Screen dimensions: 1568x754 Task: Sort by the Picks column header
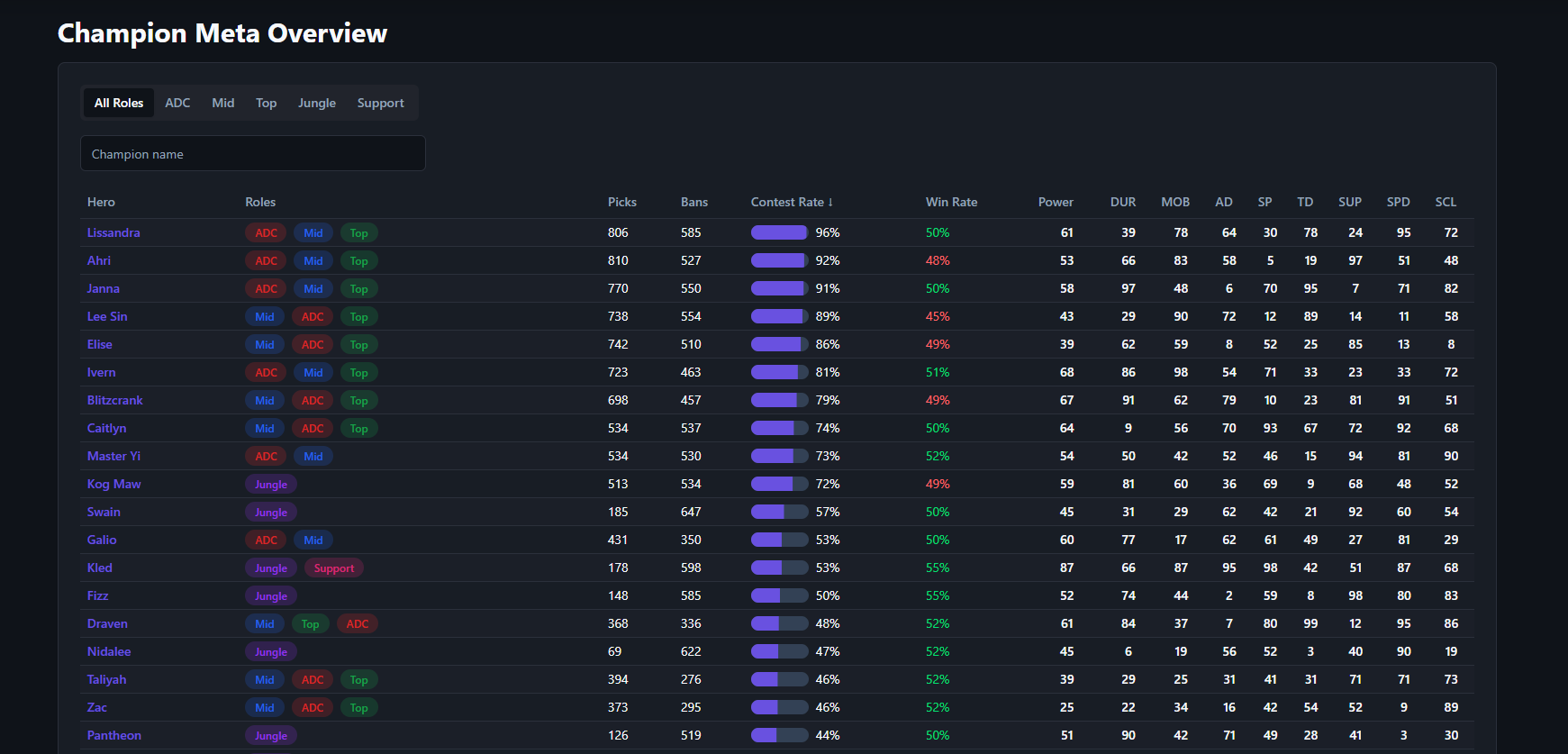621,202
